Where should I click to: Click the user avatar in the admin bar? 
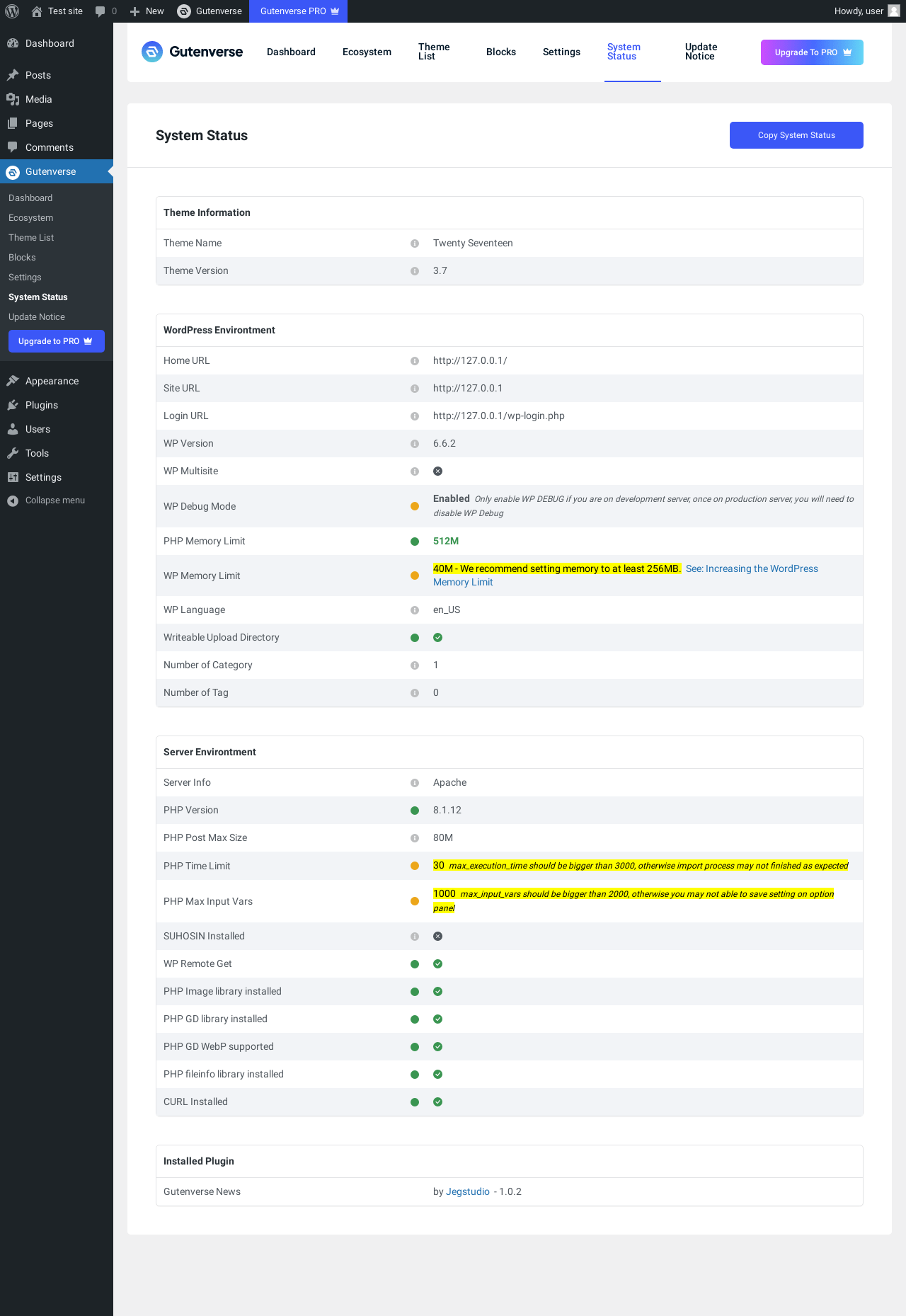click(x=894, y=11)
